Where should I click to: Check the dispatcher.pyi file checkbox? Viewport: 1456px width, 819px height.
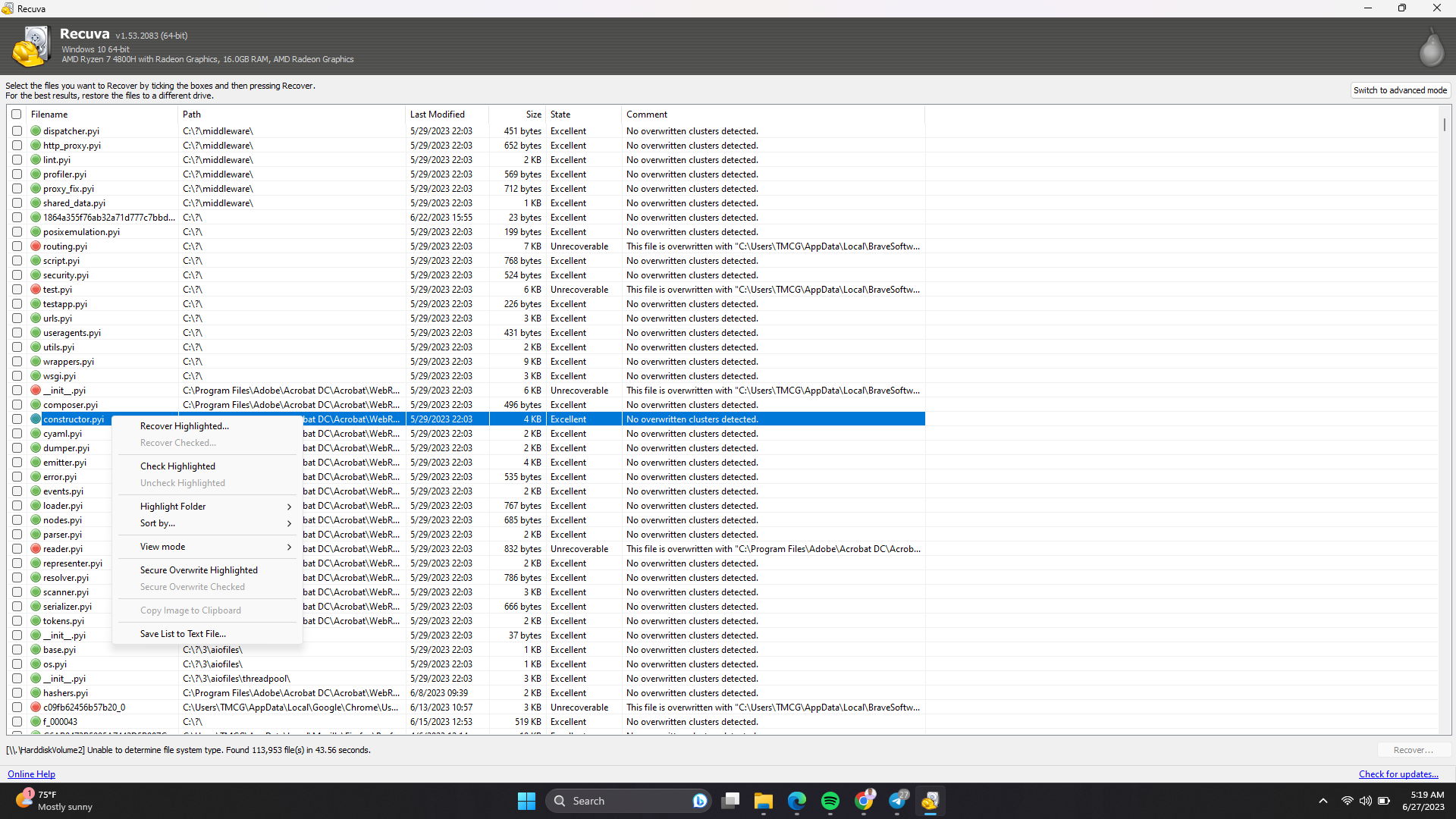coord(18,131)
